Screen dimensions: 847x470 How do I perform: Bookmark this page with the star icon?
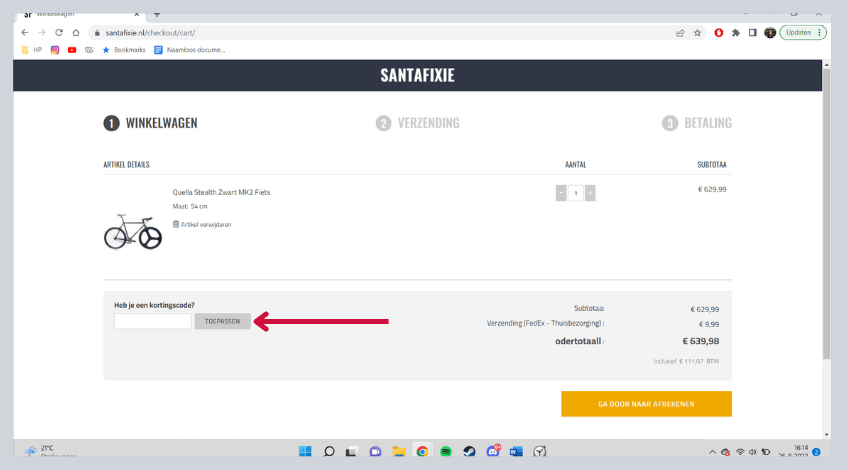click(x=697, y=32)
